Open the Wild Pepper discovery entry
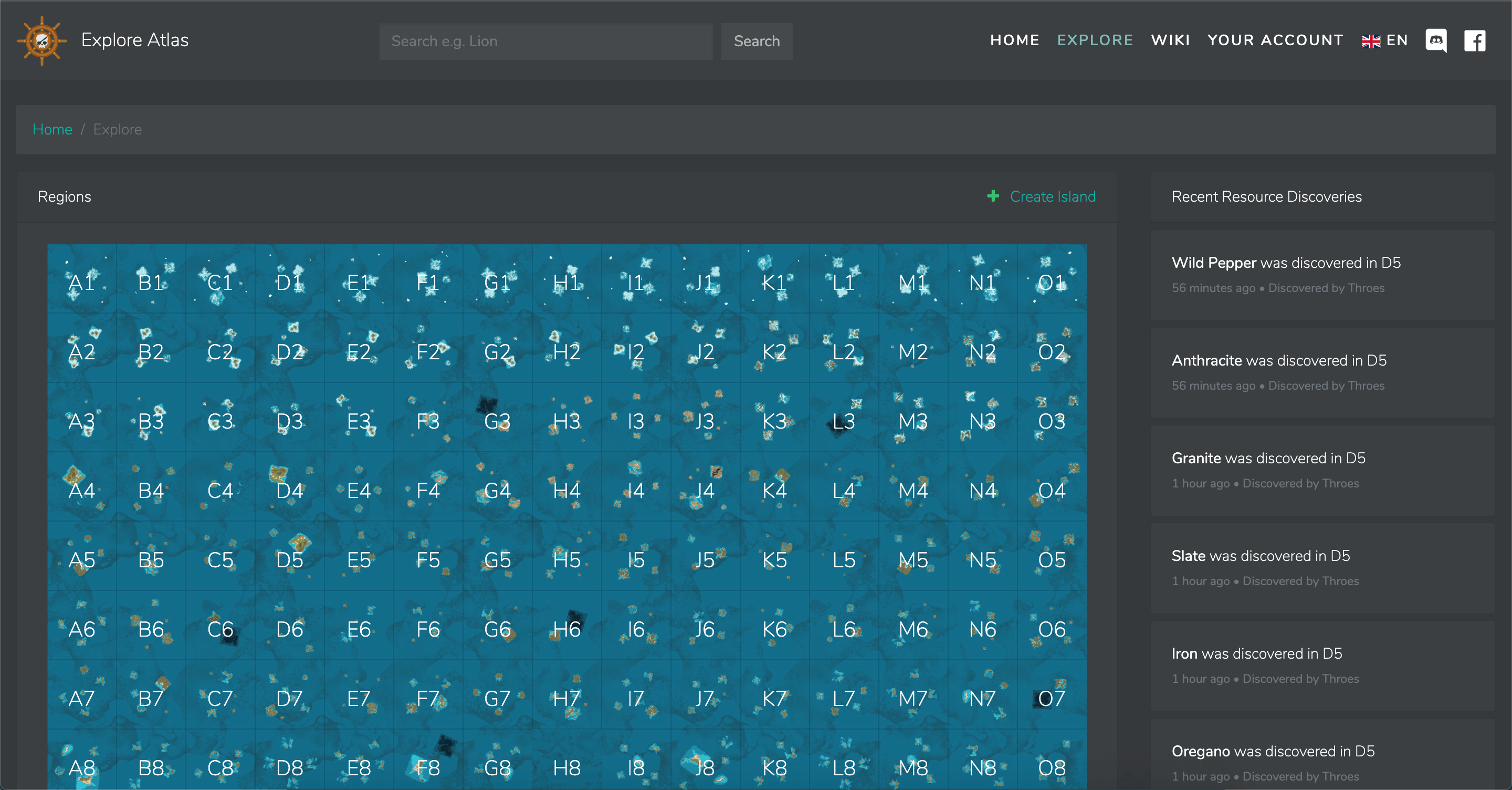1512x790 pixels. pos(1322,274)
